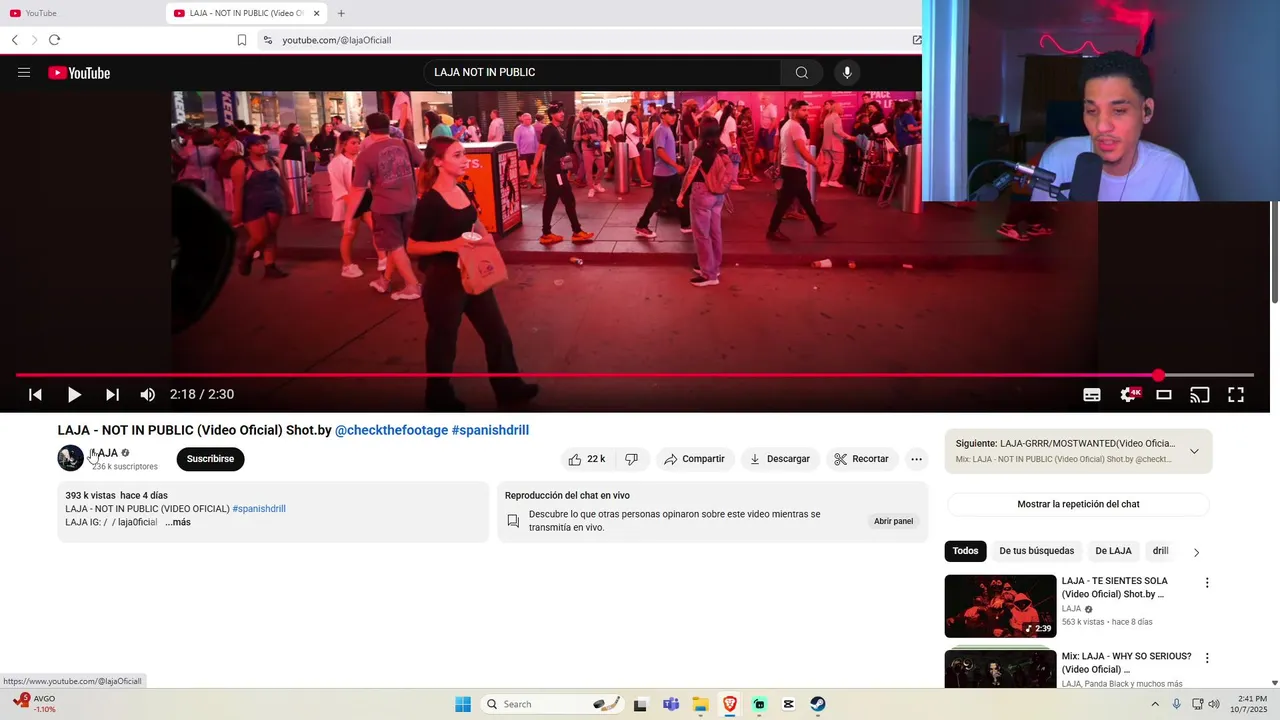Image resolution: width=1280 pixels, height=720 pixels.
Task: Start voice search with the microphone
Action: [847, 72]
